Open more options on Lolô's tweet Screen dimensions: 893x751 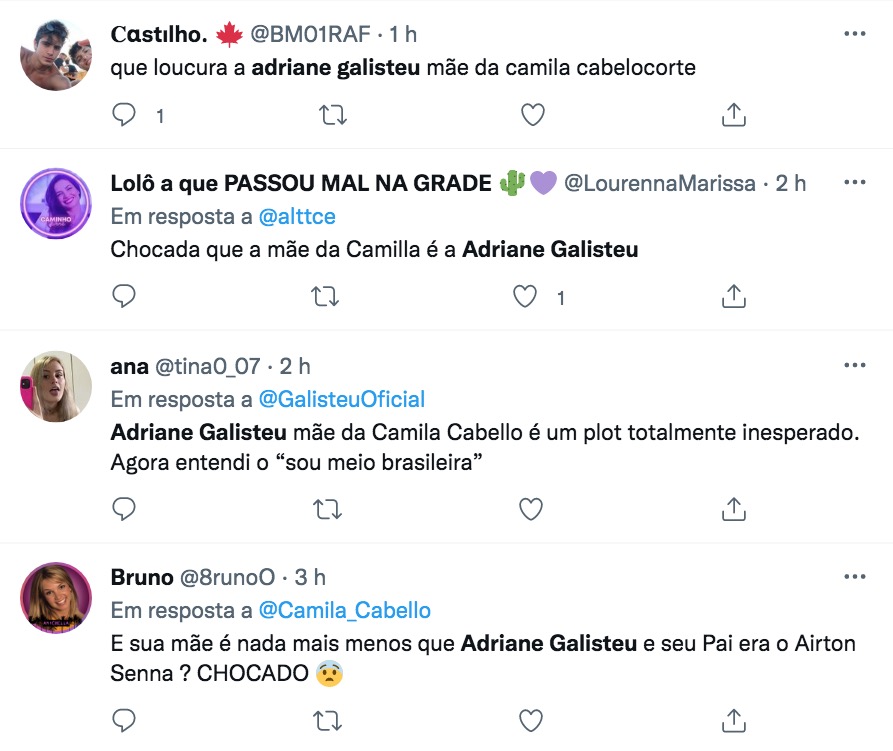click(854, 183)
